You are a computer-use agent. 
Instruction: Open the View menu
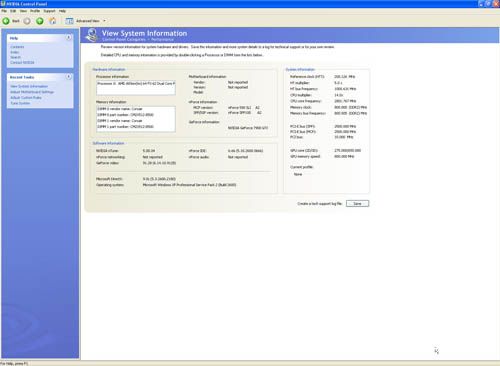pyautogui.click(x=23, y=11)
